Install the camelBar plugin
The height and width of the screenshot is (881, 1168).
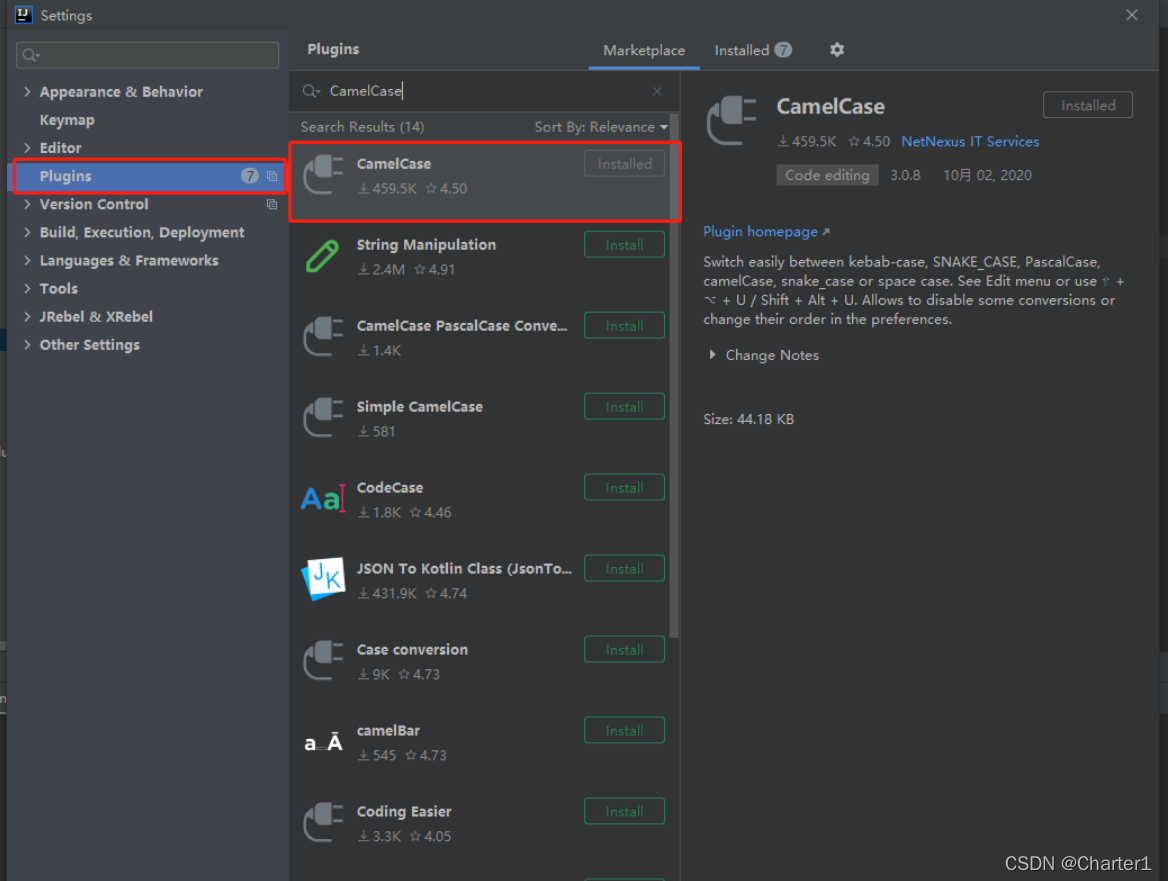click(624, 731)
